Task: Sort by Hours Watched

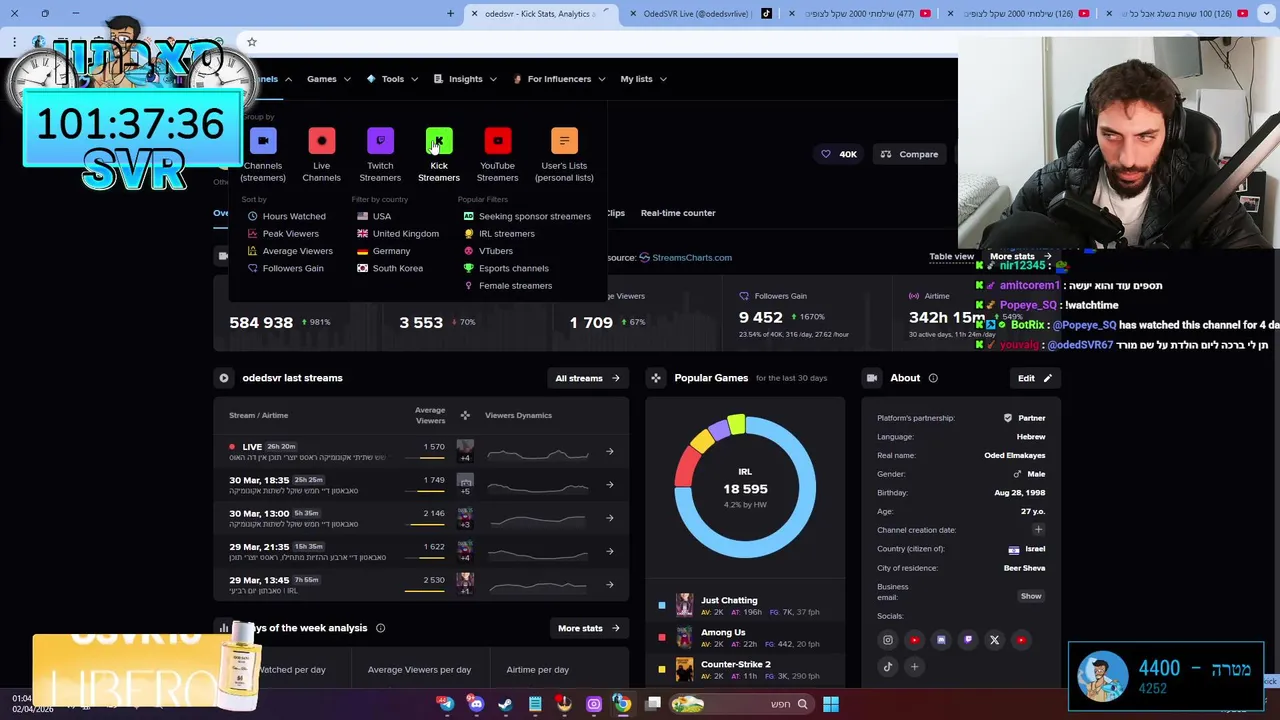Action: [x=286, y=216]
